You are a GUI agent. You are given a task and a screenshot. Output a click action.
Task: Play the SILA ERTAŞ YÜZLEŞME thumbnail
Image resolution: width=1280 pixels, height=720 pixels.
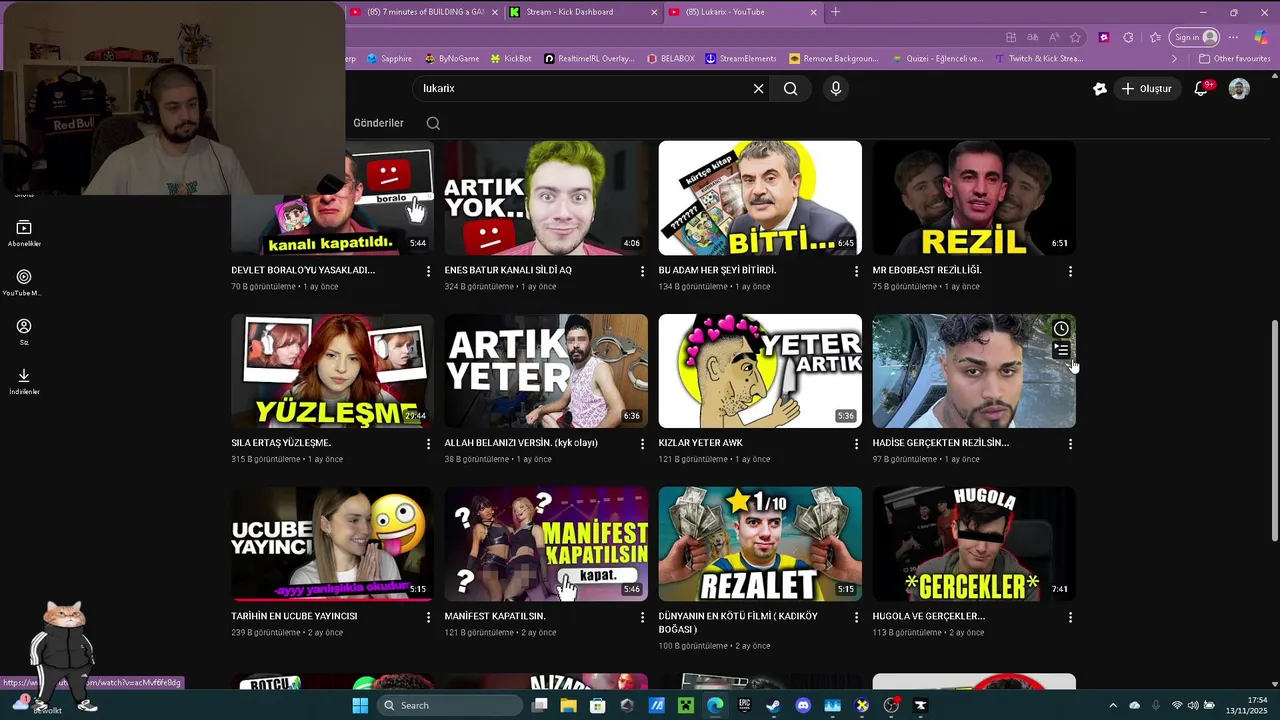(x=332, y=371)
